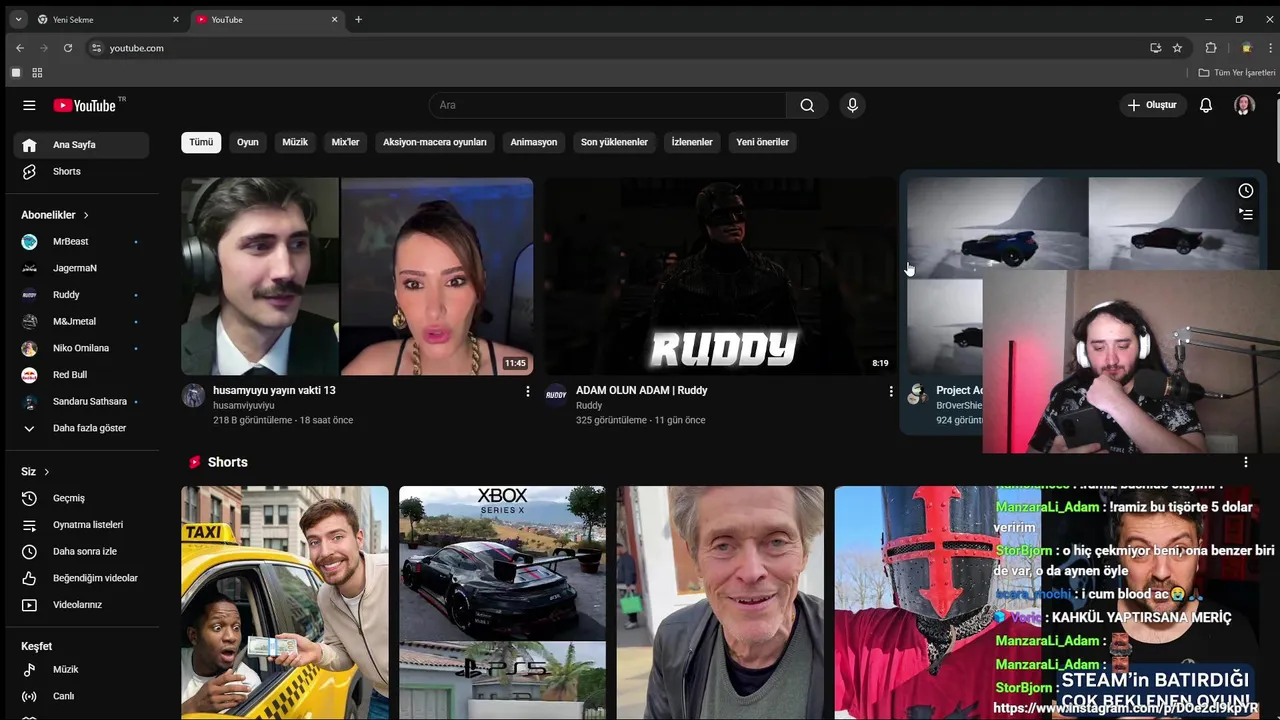
Task: Add Project video to watch later clock
Action: point(1245,191)
